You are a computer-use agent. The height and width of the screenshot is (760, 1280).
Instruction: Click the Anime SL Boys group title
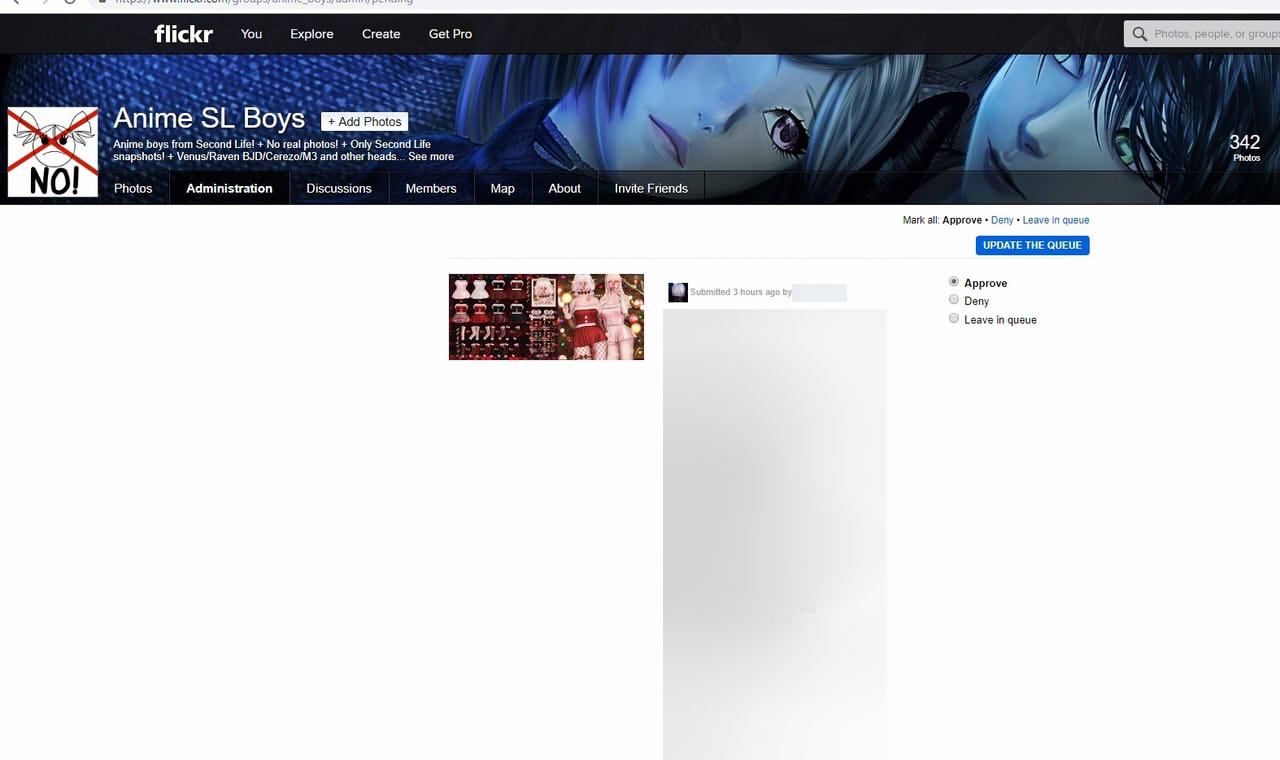[x=209, y=118]
